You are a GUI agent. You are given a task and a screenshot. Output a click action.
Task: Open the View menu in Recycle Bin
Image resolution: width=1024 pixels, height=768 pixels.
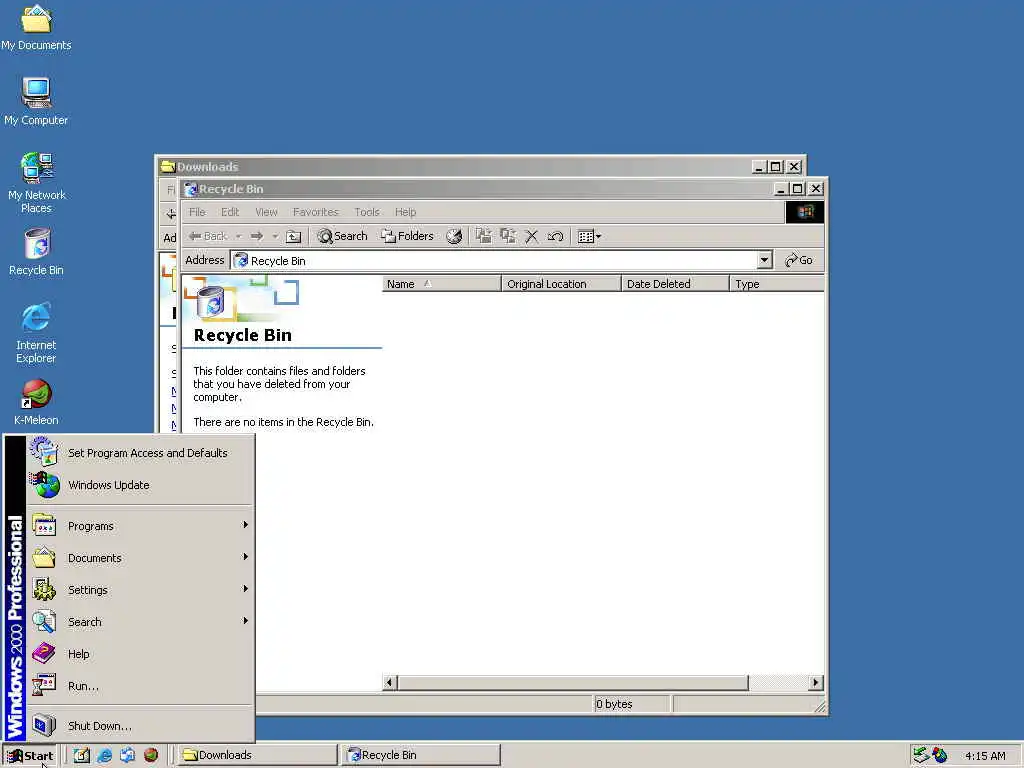pos(266,212)
